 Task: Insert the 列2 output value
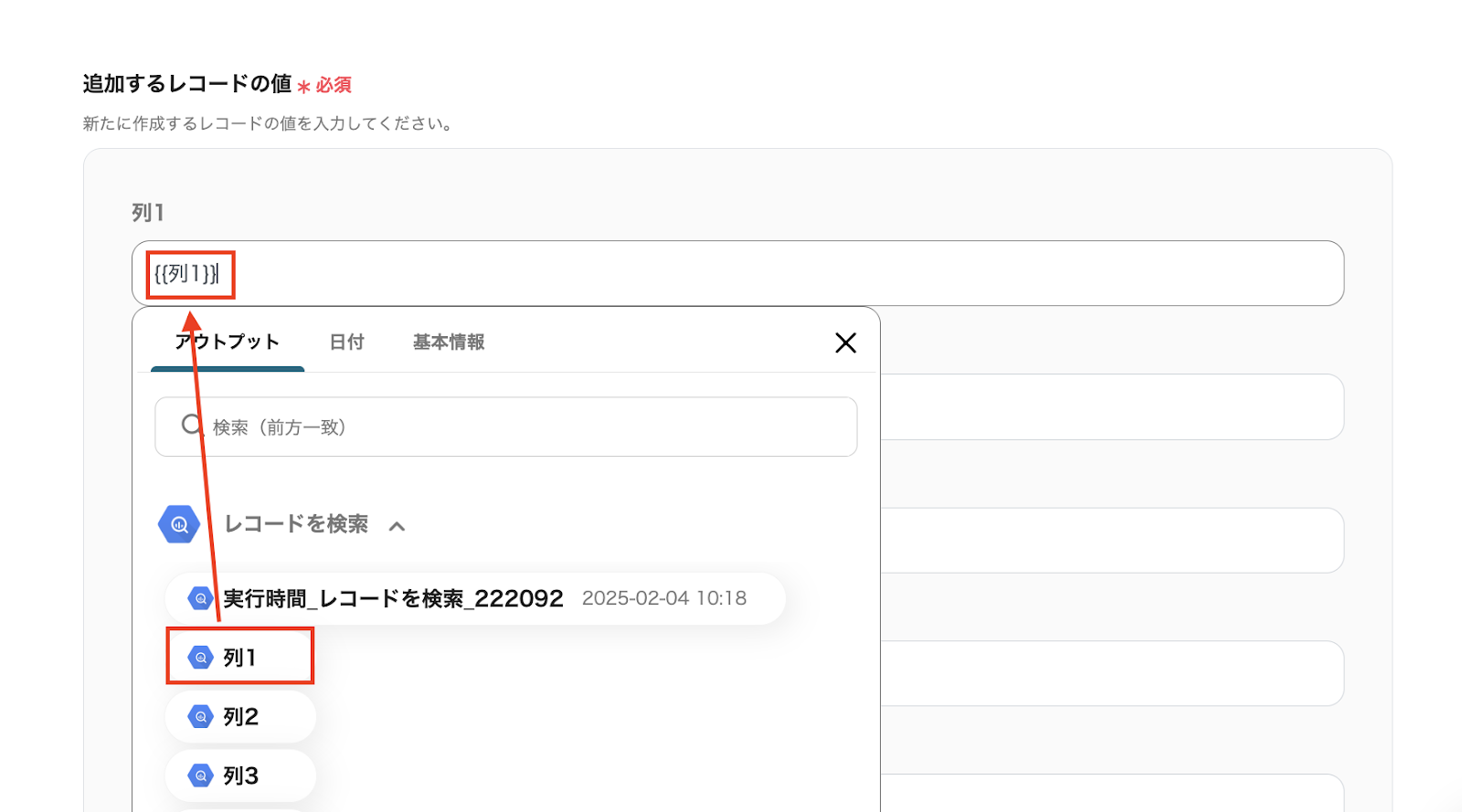point(241,717)
